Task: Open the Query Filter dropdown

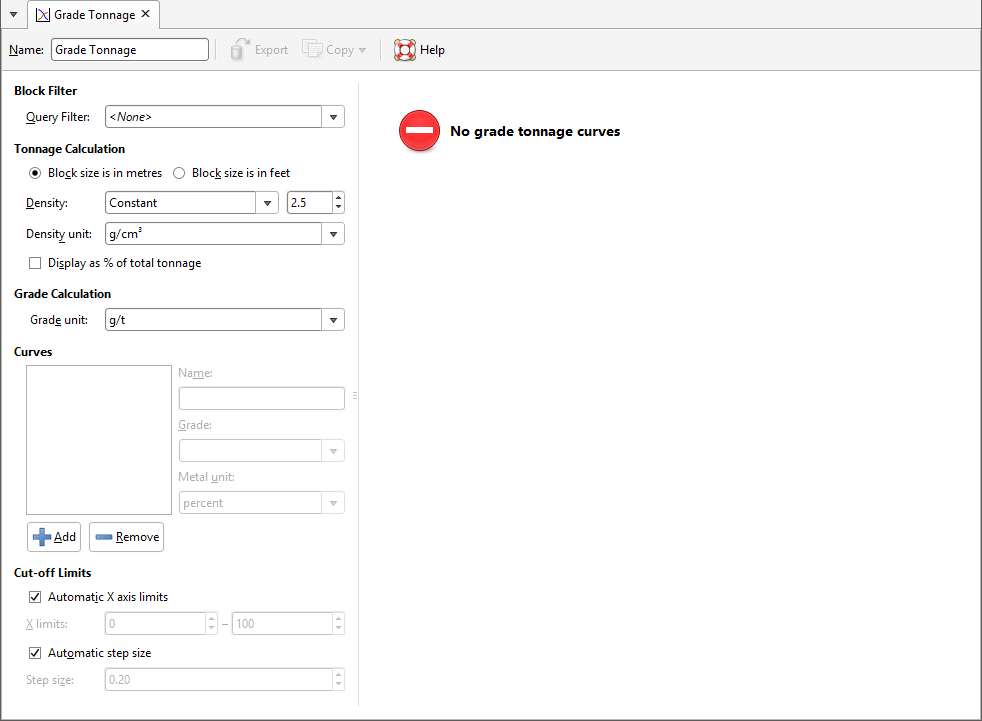Action: (x=333, y=117)
